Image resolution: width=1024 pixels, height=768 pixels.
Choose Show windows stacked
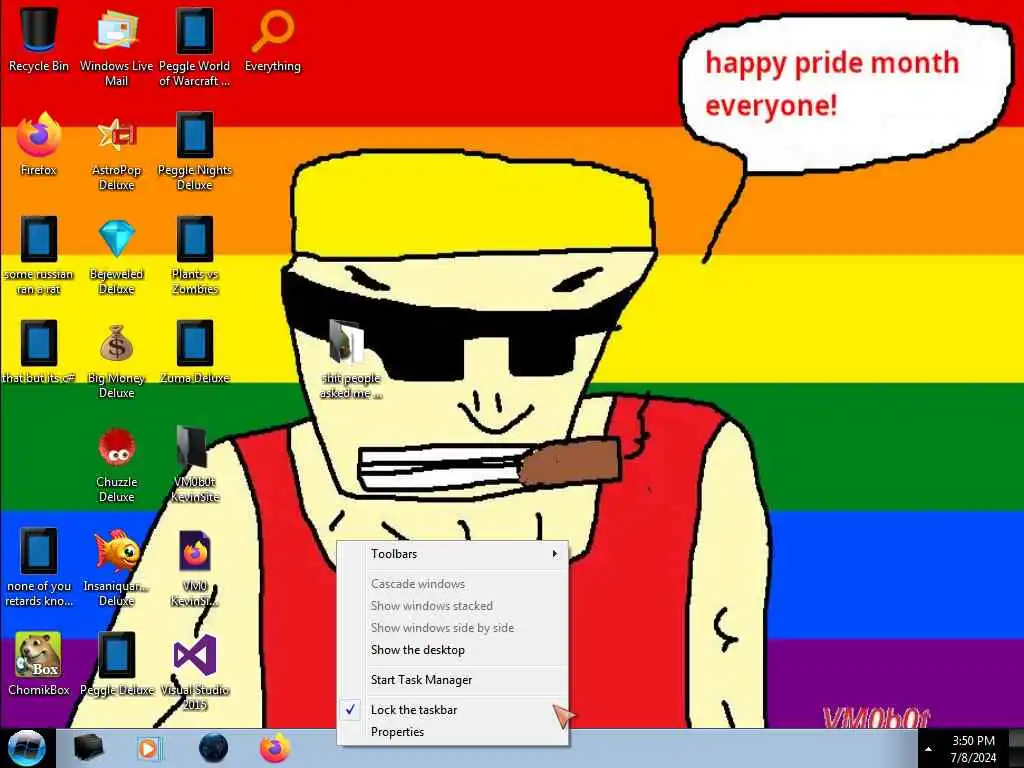point(453,606)
